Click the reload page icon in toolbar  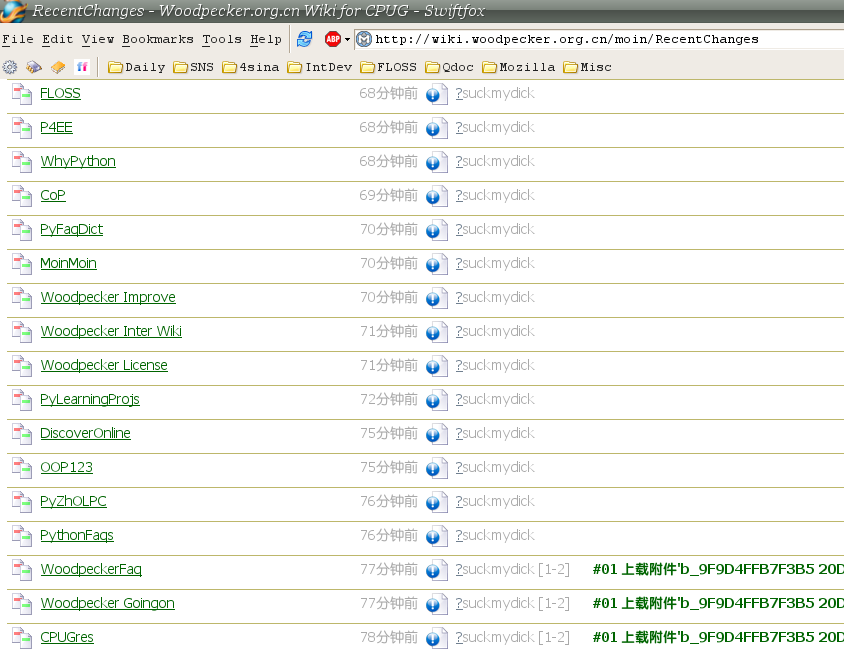[304, 39]
